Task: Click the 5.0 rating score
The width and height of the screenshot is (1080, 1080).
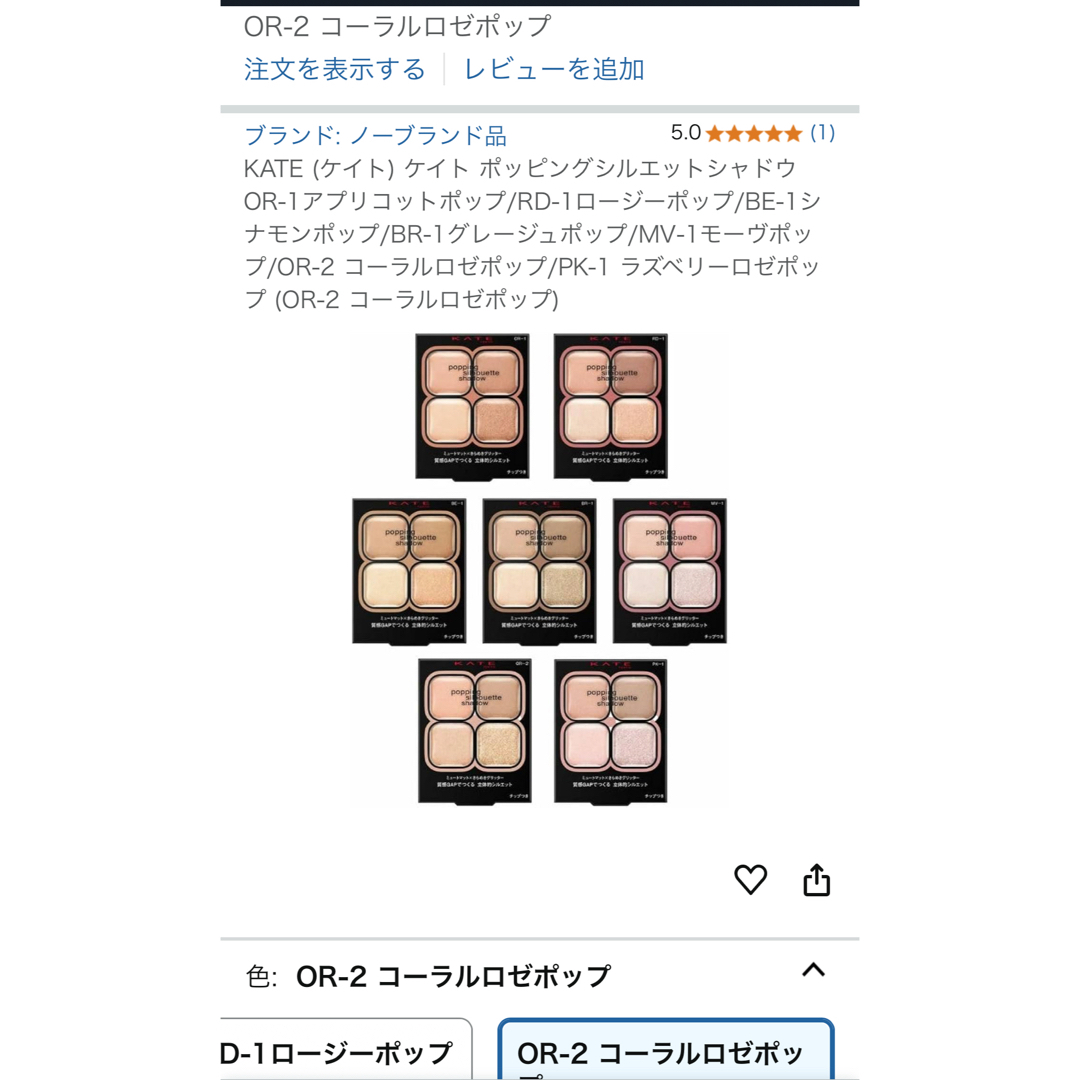Action: pyautogui.click(x=685, y=133)
